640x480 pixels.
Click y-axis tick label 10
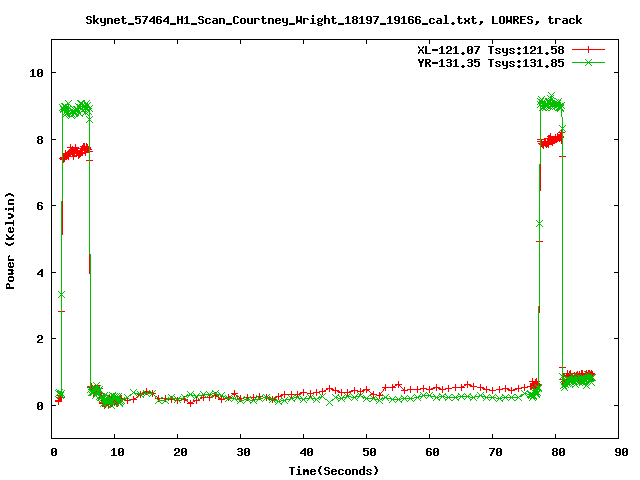(36, 73)
